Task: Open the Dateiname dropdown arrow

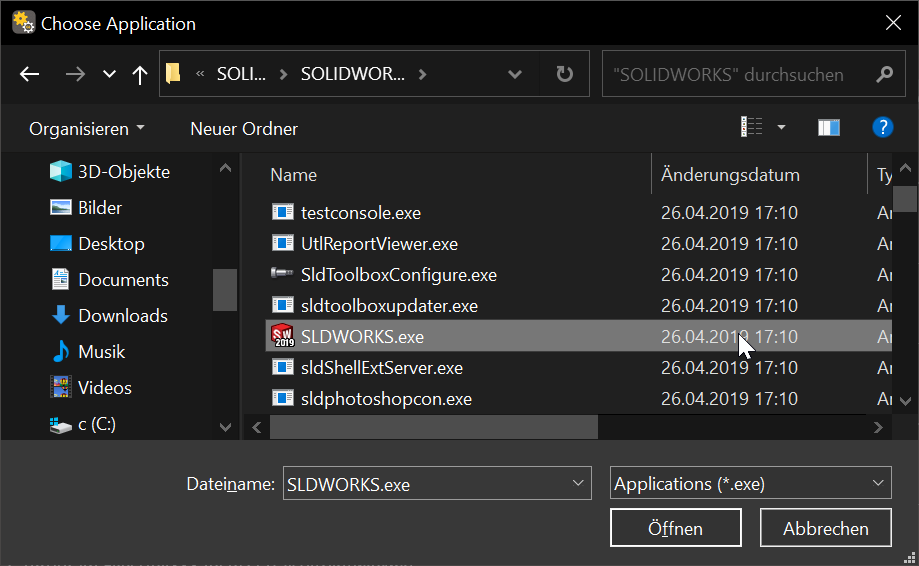Action: pyautogui.click(x=578, y=483)
